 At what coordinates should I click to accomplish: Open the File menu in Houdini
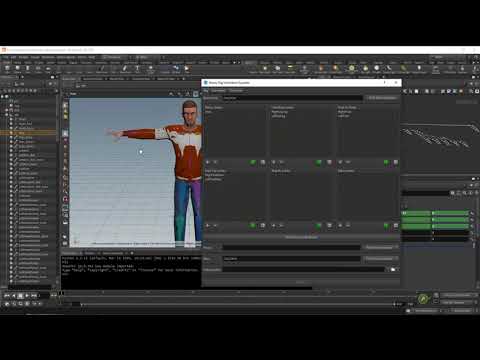pos(5,57)
